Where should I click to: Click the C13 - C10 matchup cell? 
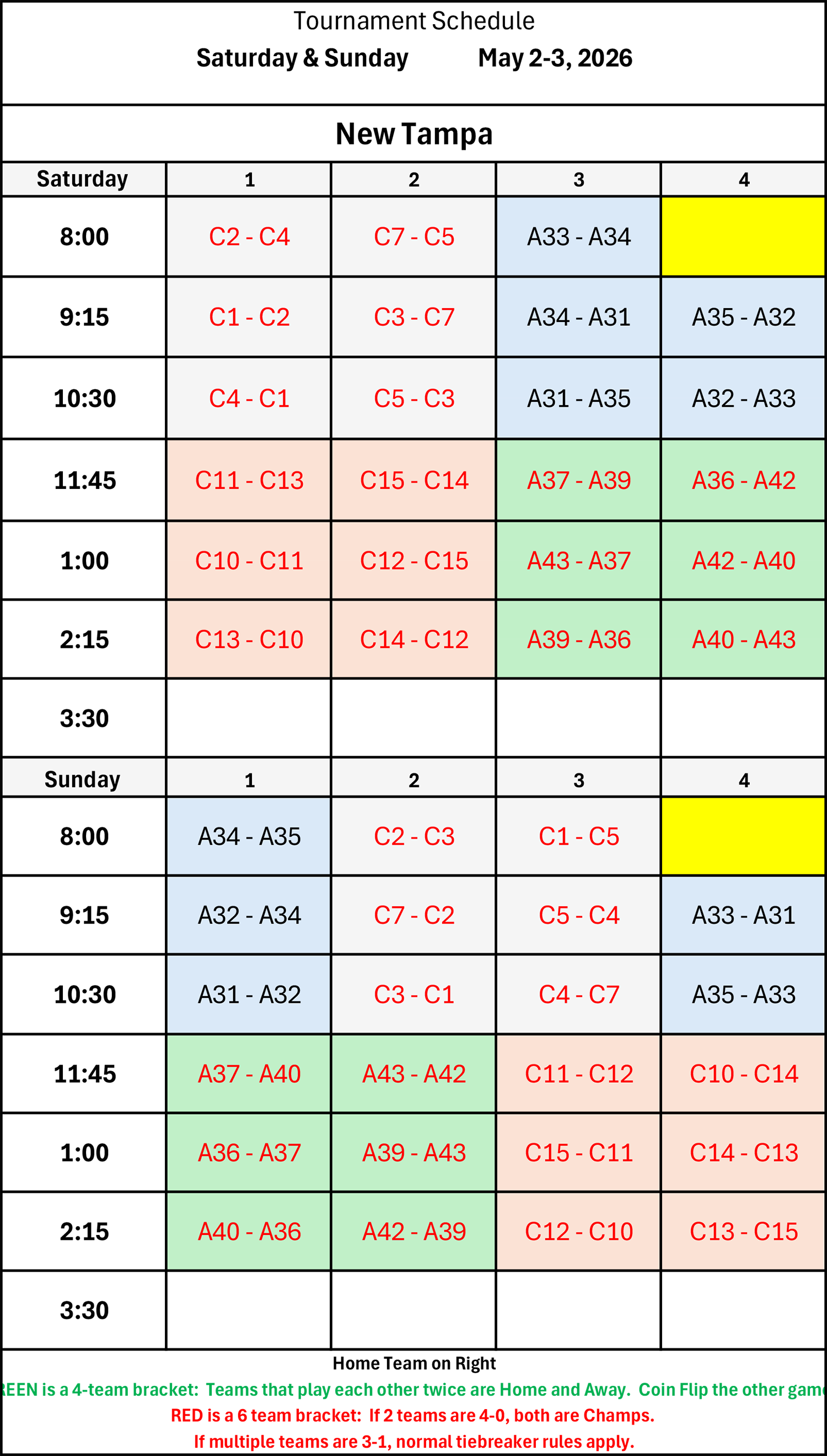pos(249,640)
